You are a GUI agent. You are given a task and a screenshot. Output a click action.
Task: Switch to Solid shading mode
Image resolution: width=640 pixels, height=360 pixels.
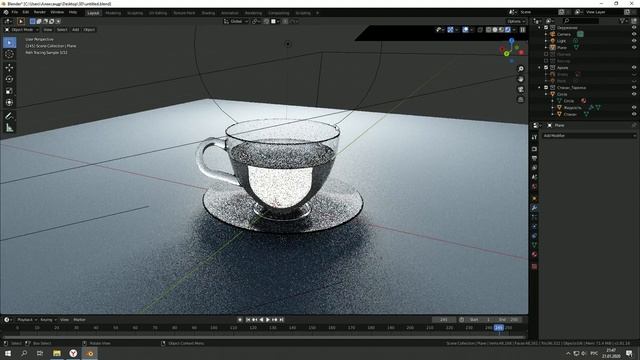(495, 30)
